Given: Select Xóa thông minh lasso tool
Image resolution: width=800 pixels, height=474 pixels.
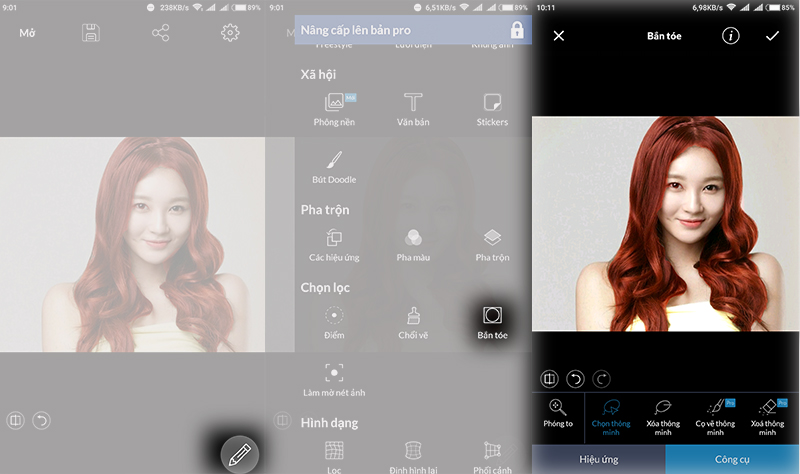Looking at the screenshot, I should (663, 418).
